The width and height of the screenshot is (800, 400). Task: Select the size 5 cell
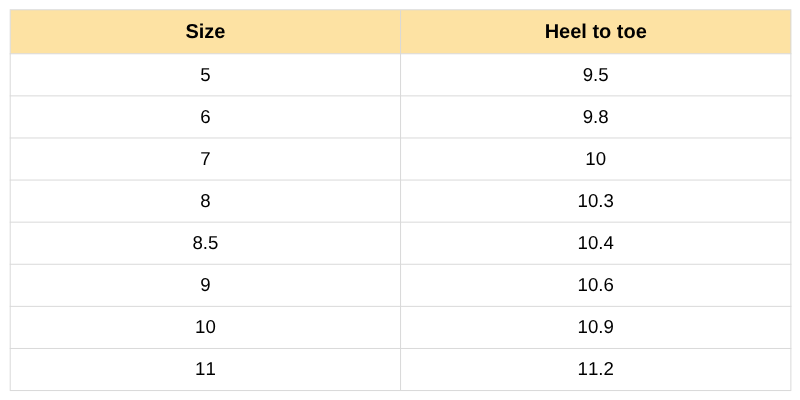coord(205,75)
